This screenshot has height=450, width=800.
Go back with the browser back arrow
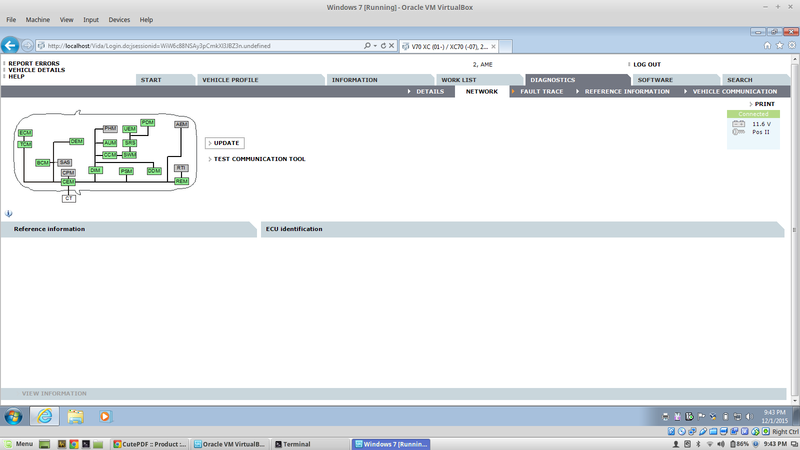click(x=10, y=45)
